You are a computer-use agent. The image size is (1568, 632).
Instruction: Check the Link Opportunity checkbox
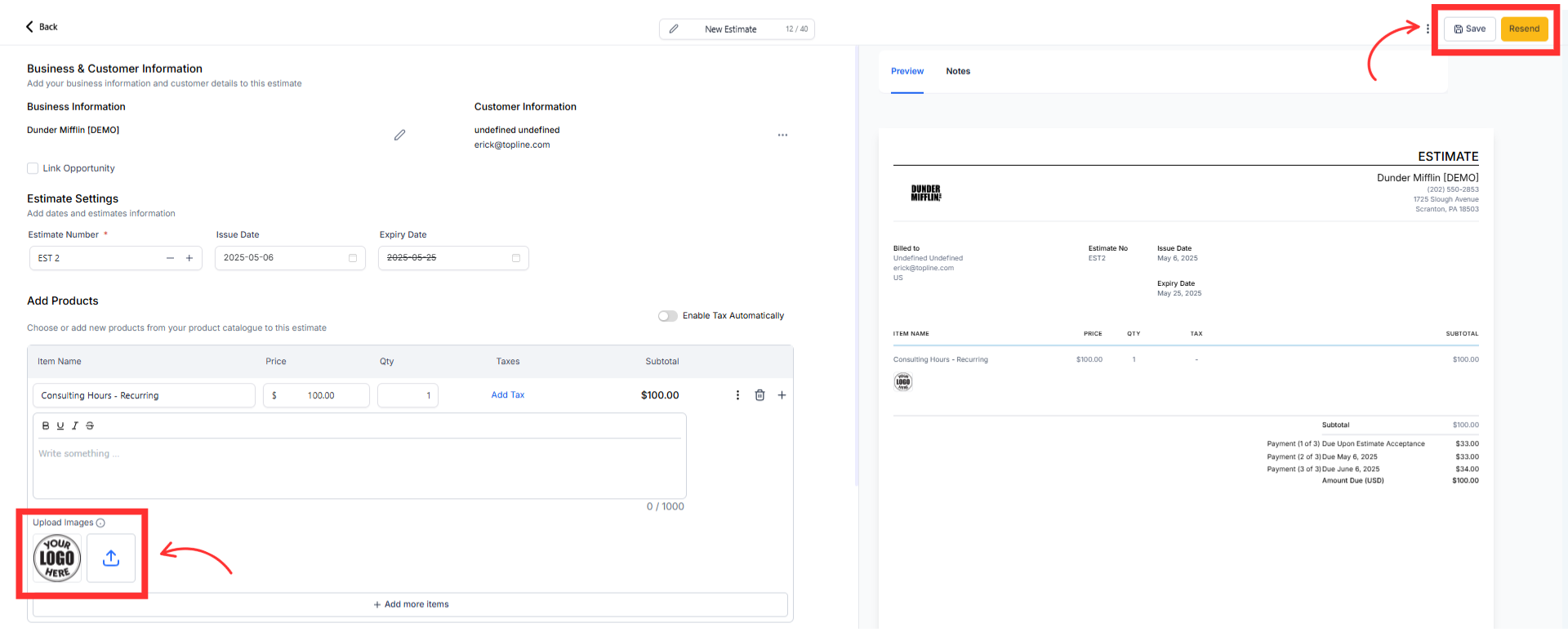pyautogui.click(x=33, y=168)
